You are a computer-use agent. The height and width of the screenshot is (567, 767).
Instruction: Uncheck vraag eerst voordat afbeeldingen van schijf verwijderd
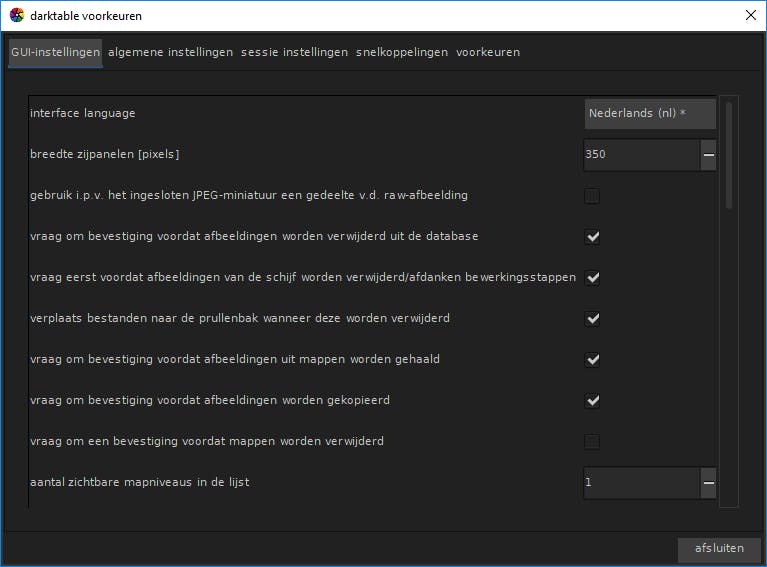pyautogui.click(x=592, y=277)
